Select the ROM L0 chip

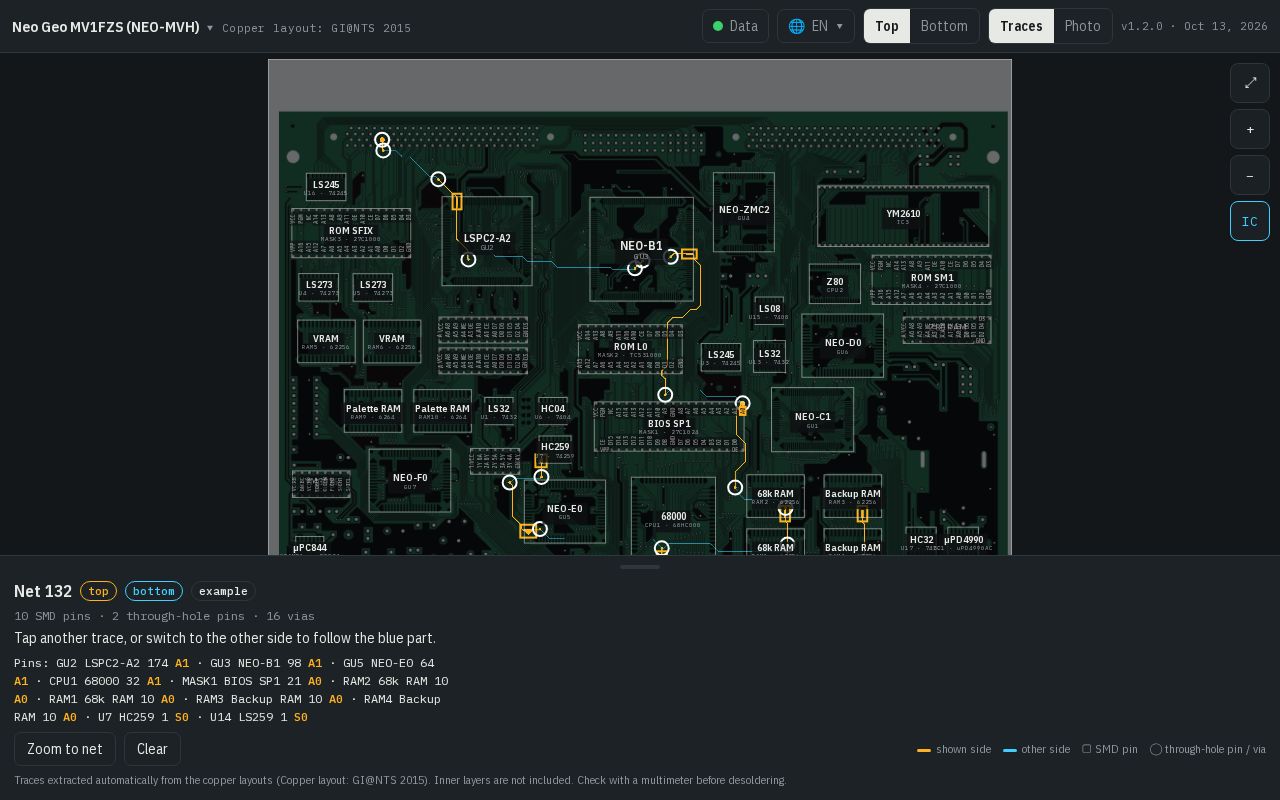630,349
